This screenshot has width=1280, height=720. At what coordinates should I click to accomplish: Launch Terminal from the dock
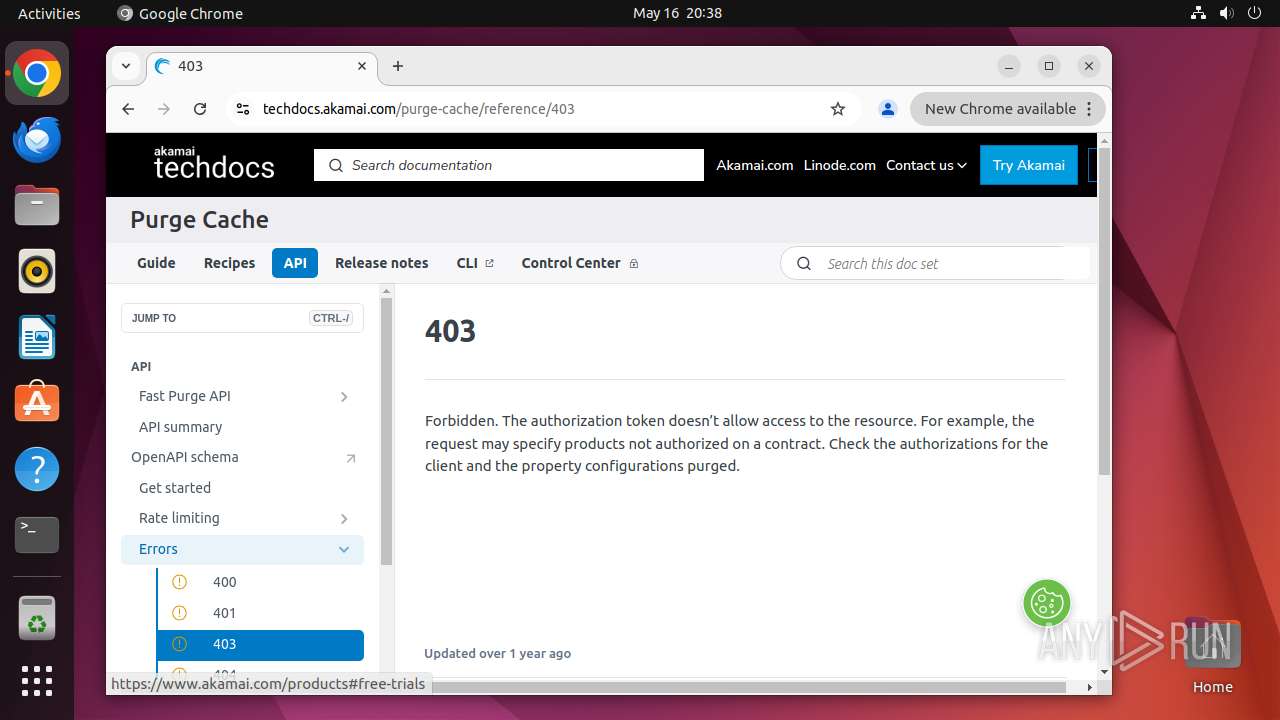click(37, 535)
